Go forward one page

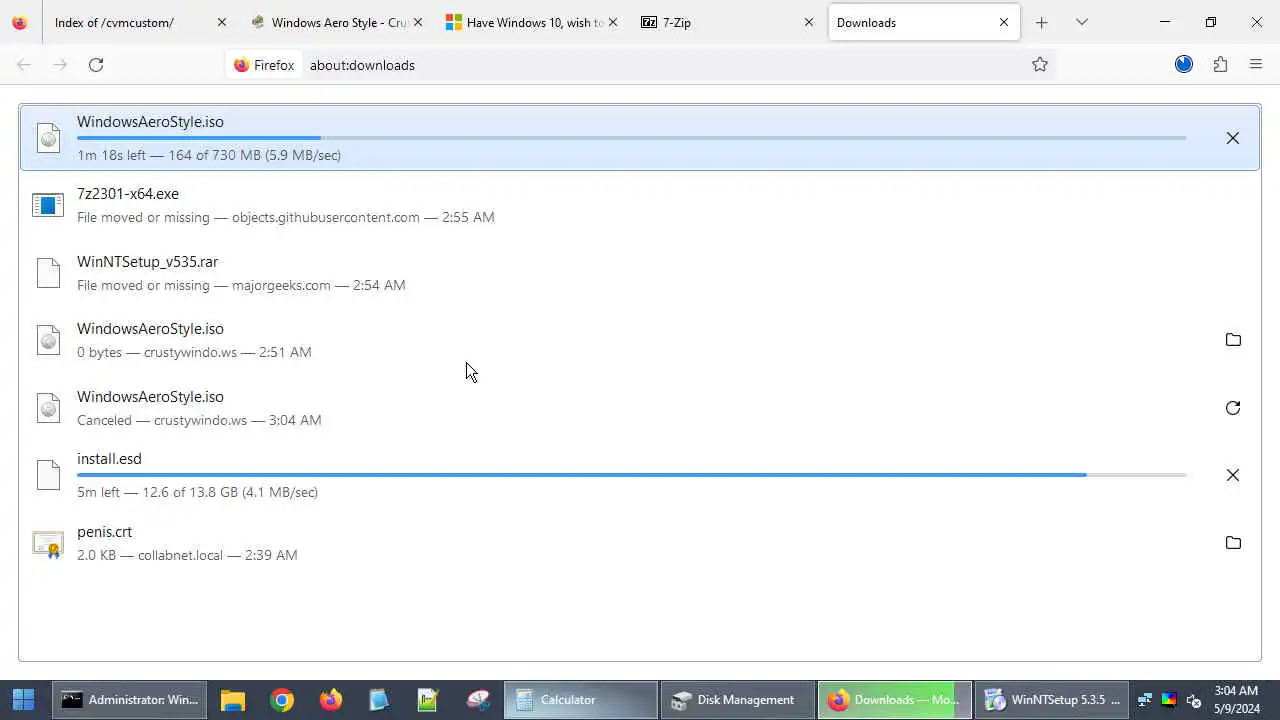click(60, 65)
